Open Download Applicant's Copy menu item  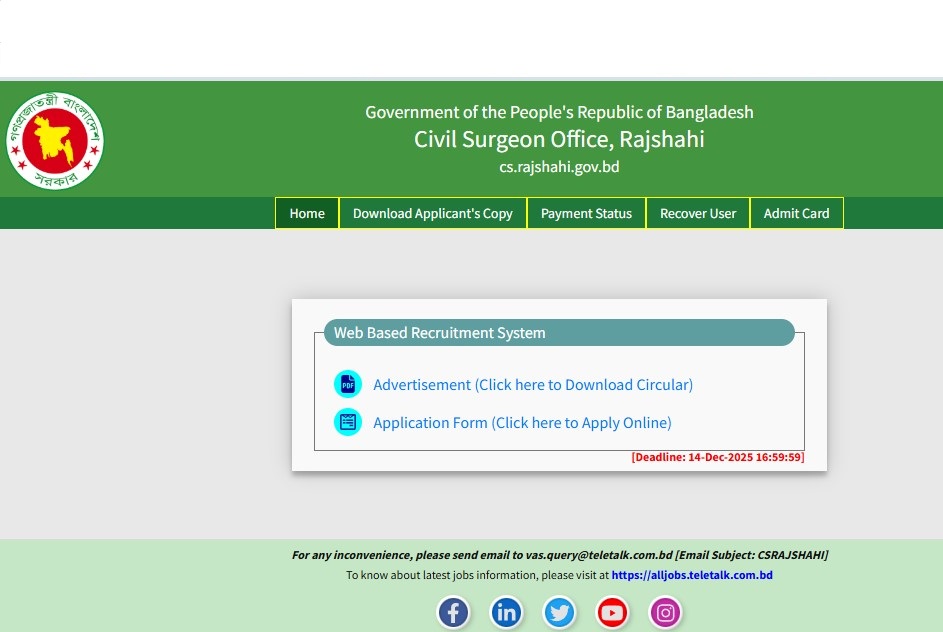432,213
